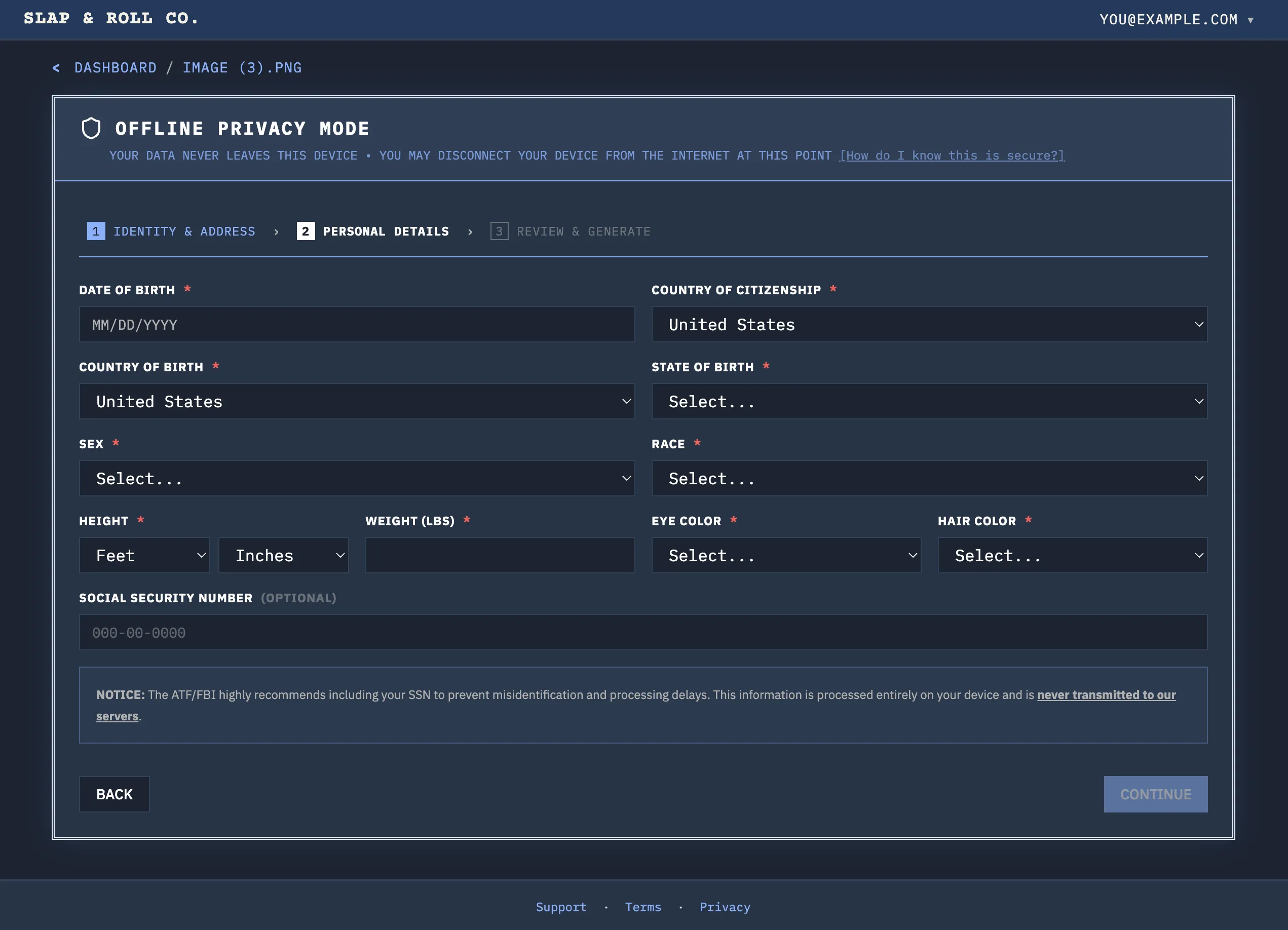Image resolution: width=1288 pixels, height=930 pixels.
Task: Expand the Race dropdown
Action: click(x=929, y=478)
